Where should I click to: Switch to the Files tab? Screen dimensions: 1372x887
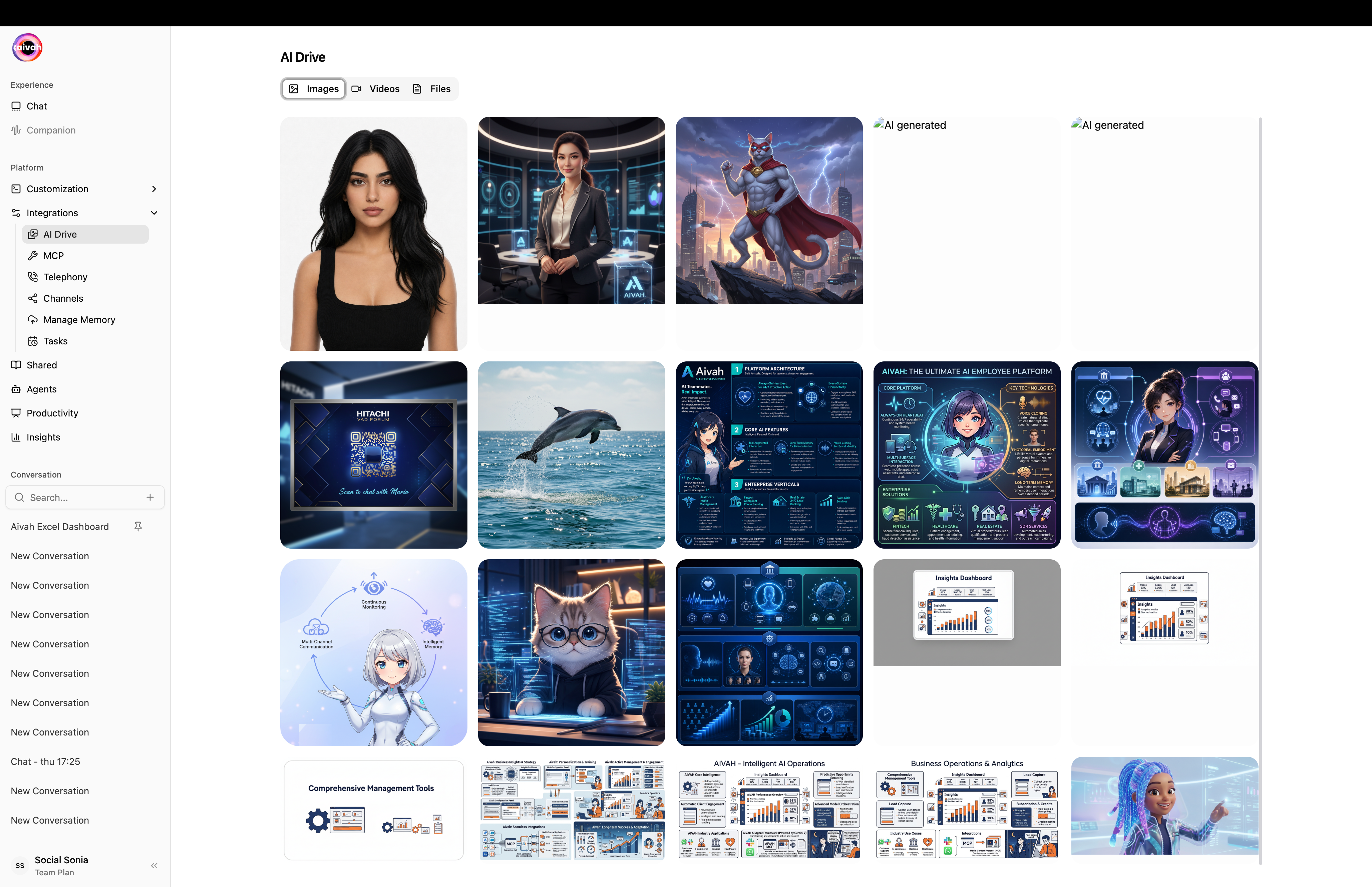(x=432, y=89)
